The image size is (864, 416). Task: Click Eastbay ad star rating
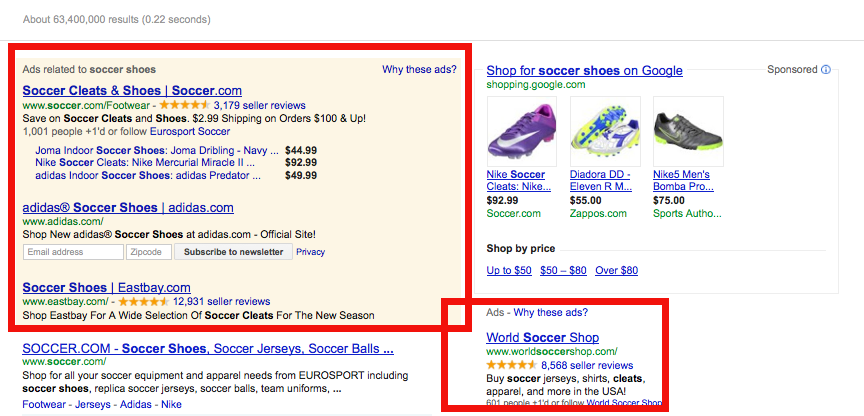click(144, 301)
